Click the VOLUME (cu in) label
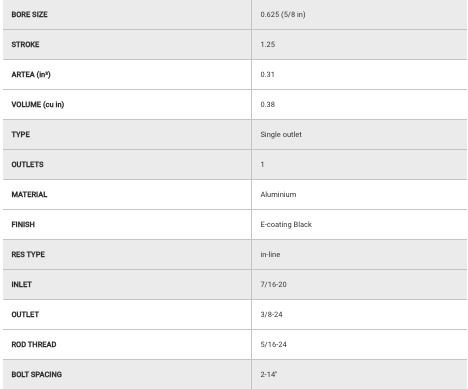This screenshot has height=389, width=468. pyautogui.click(x=38, y=104)
